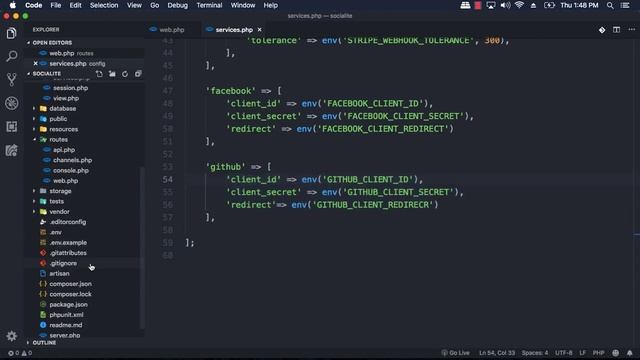Open the Extensions view
This screenshot has width=640, height=360.
11,127
